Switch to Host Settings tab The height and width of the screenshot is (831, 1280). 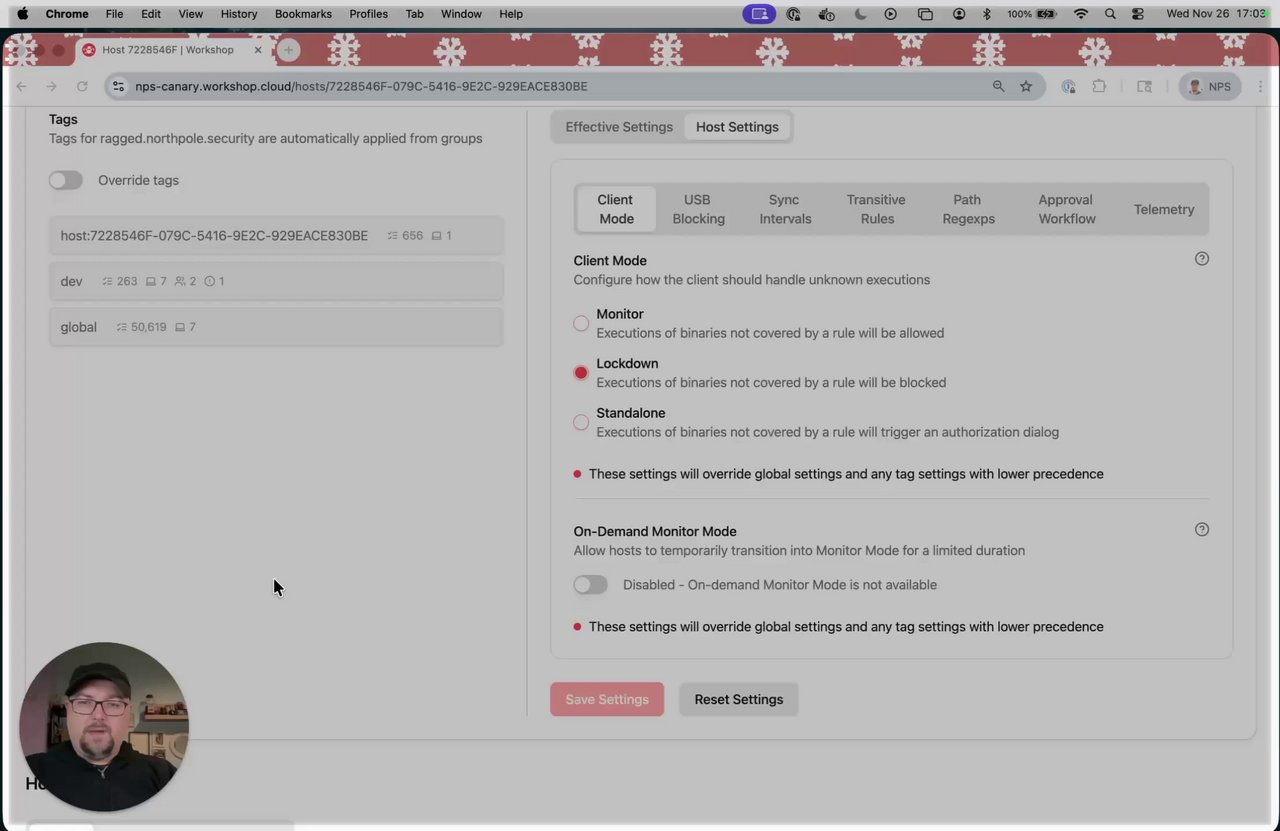tap(737, 127)
